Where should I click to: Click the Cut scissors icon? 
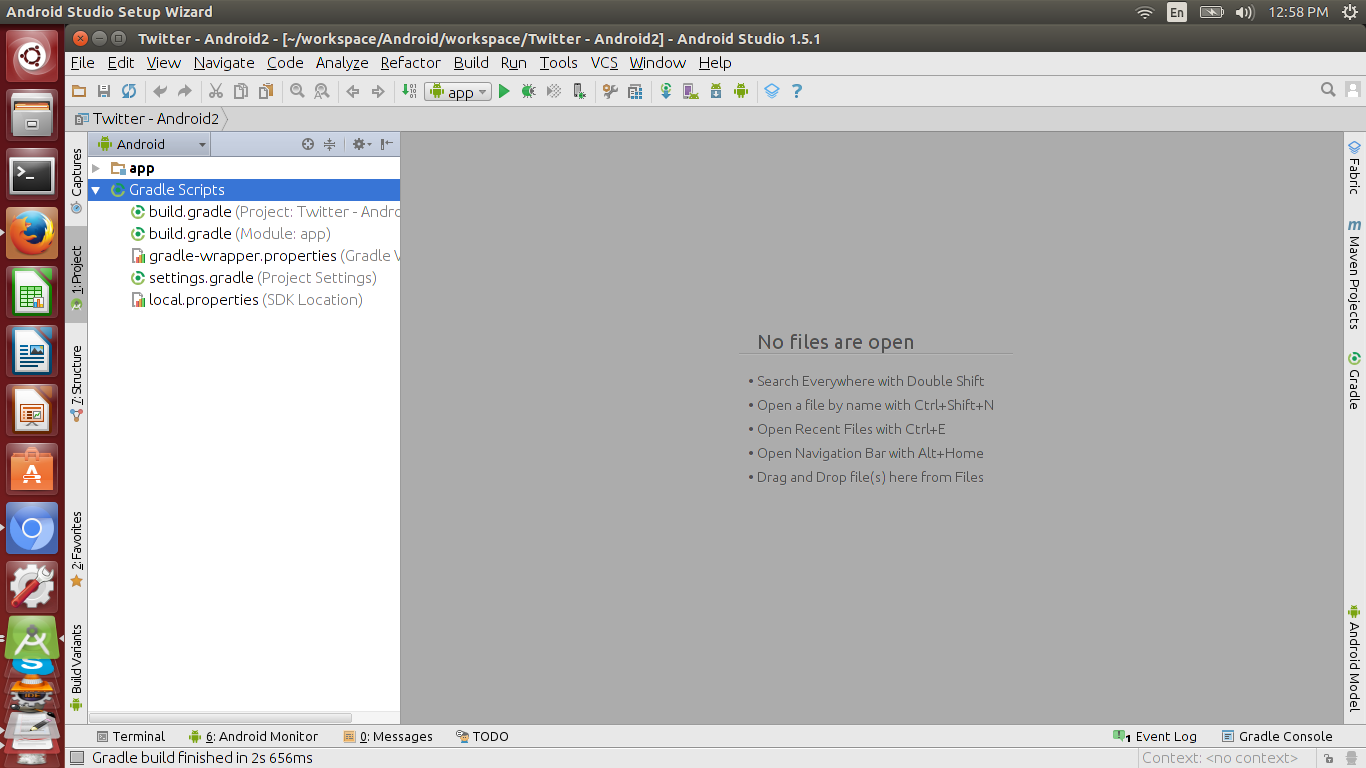(x=215, y=91)
